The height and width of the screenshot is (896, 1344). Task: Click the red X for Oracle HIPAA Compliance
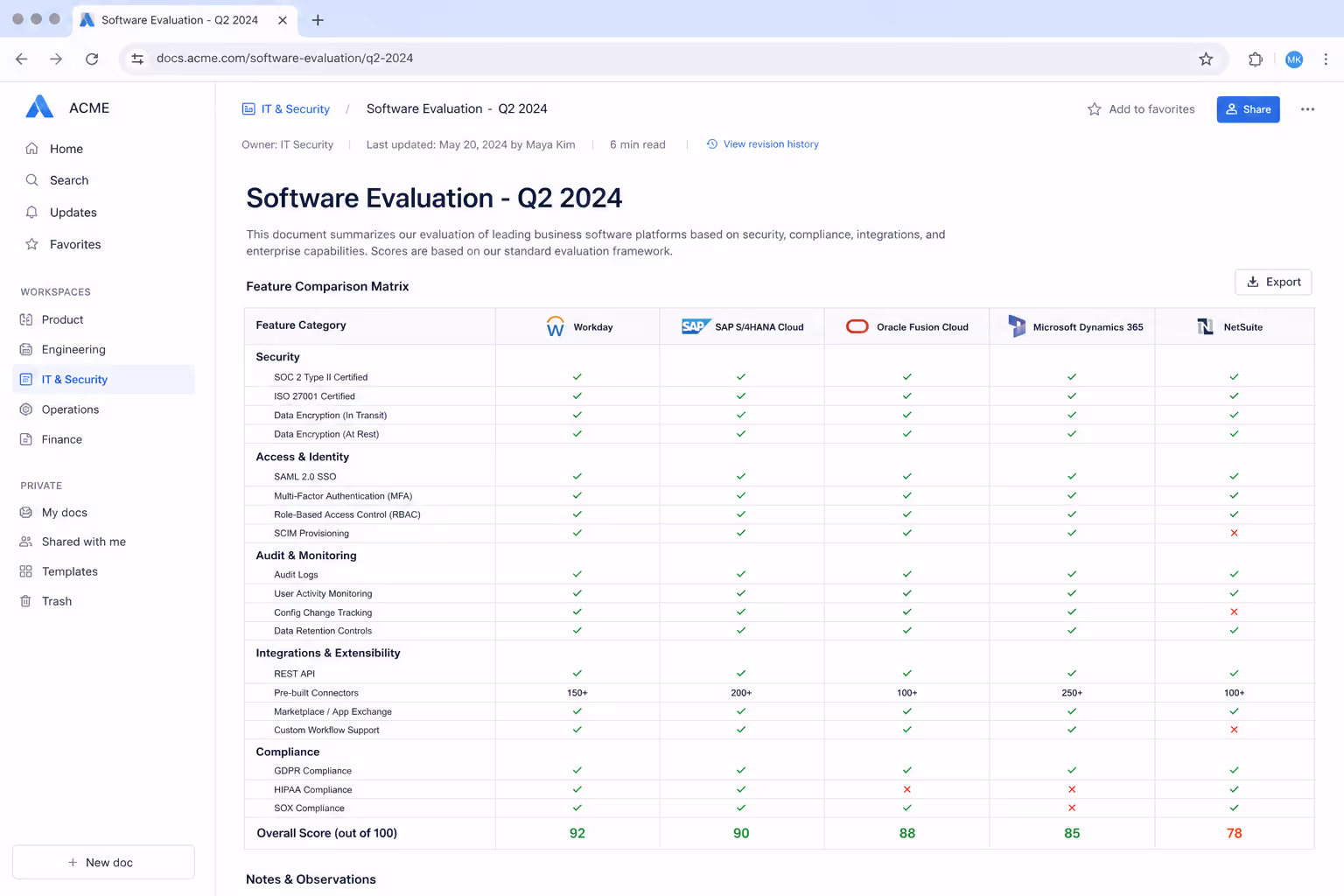pyautogui.click(x=907, y=789)
